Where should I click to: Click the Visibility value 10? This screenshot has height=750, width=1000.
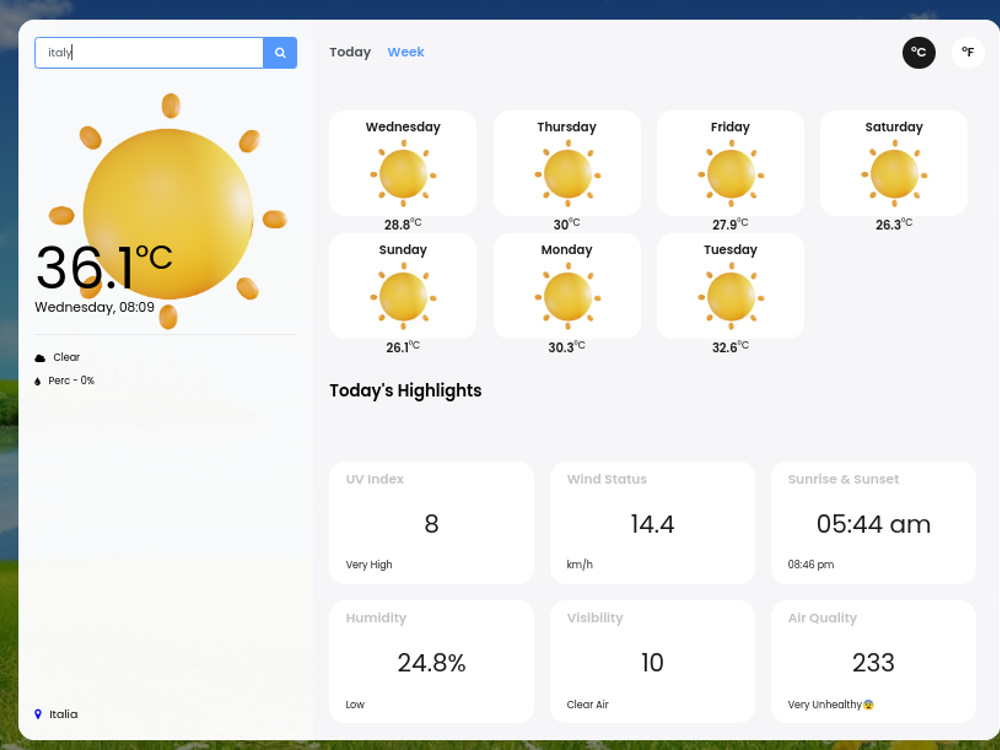tap(652, 663)
